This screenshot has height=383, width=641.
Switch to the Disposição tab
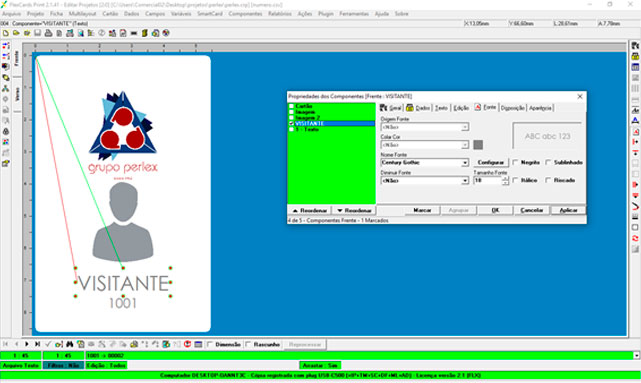click(x=513, y=108)
